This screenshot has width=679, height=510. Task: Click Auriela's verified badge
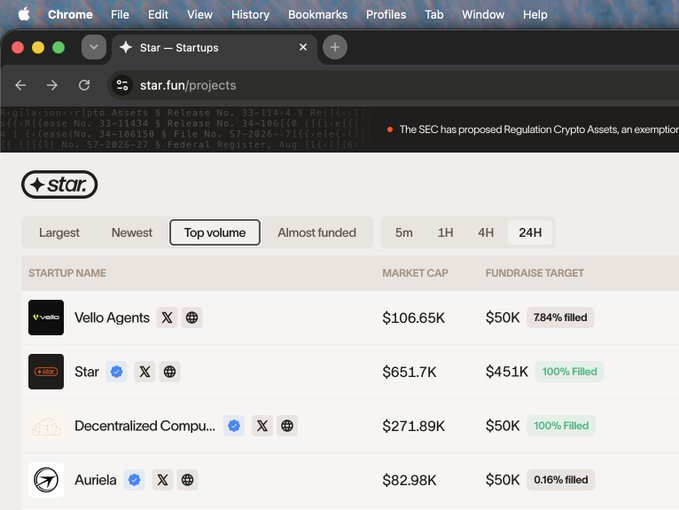point(134,480)
